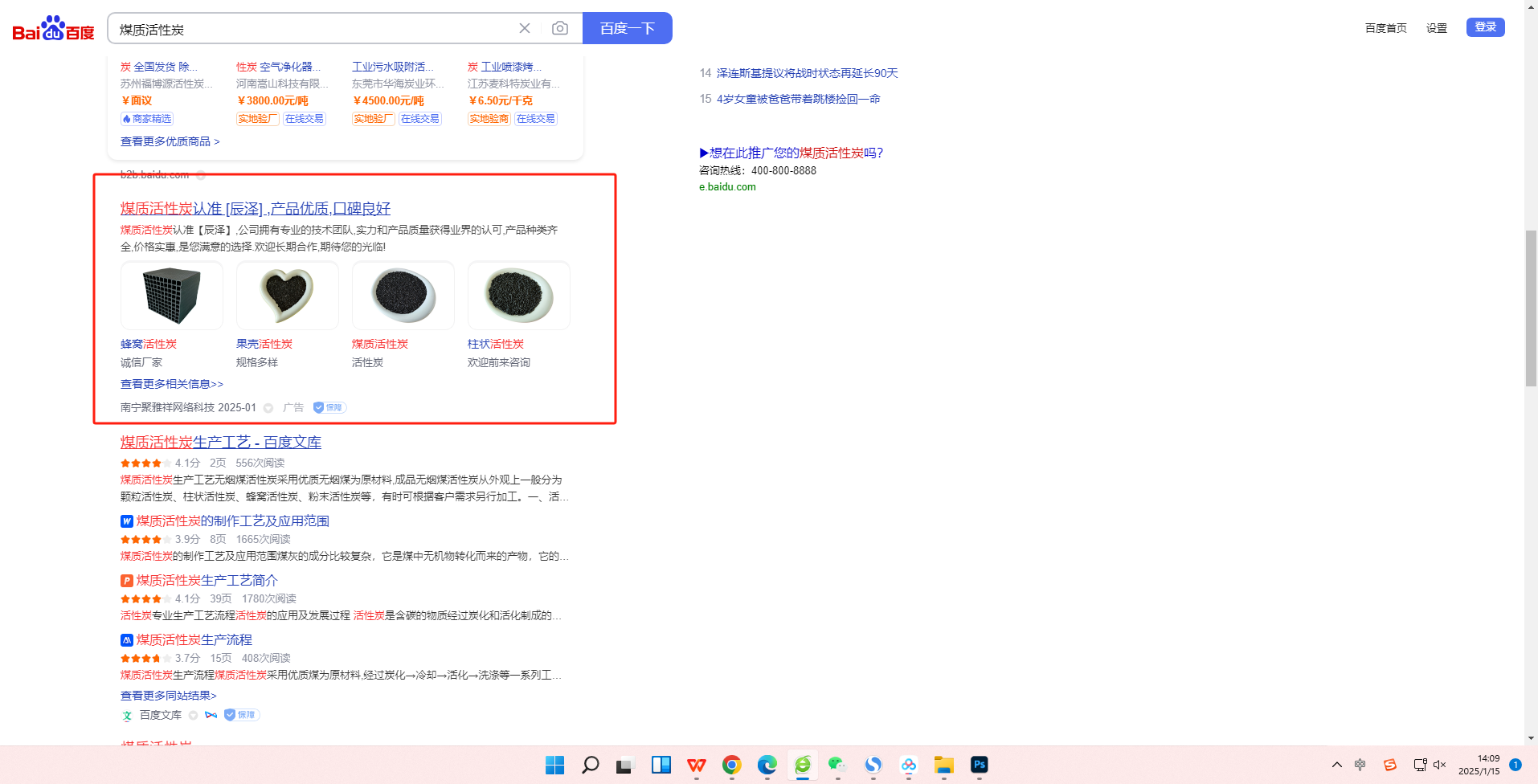Click the 果壳活性炭 heart-shaped thumbnail
Image resolution: width=1538 pixels, height=784 pixels.
coord(288,296)
